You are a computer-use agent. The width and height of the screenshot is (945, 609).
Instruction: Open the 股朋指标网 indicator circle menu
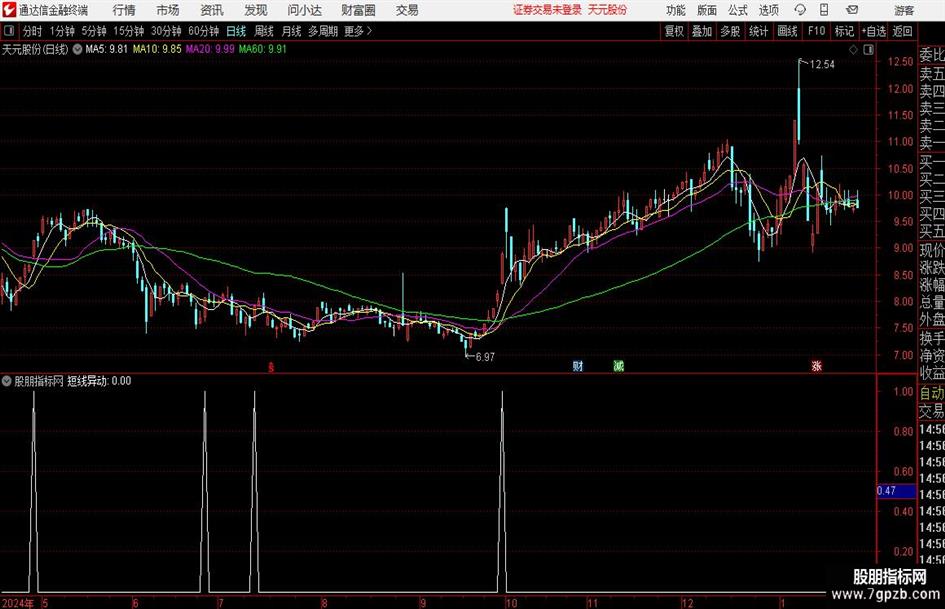(7, 380)
